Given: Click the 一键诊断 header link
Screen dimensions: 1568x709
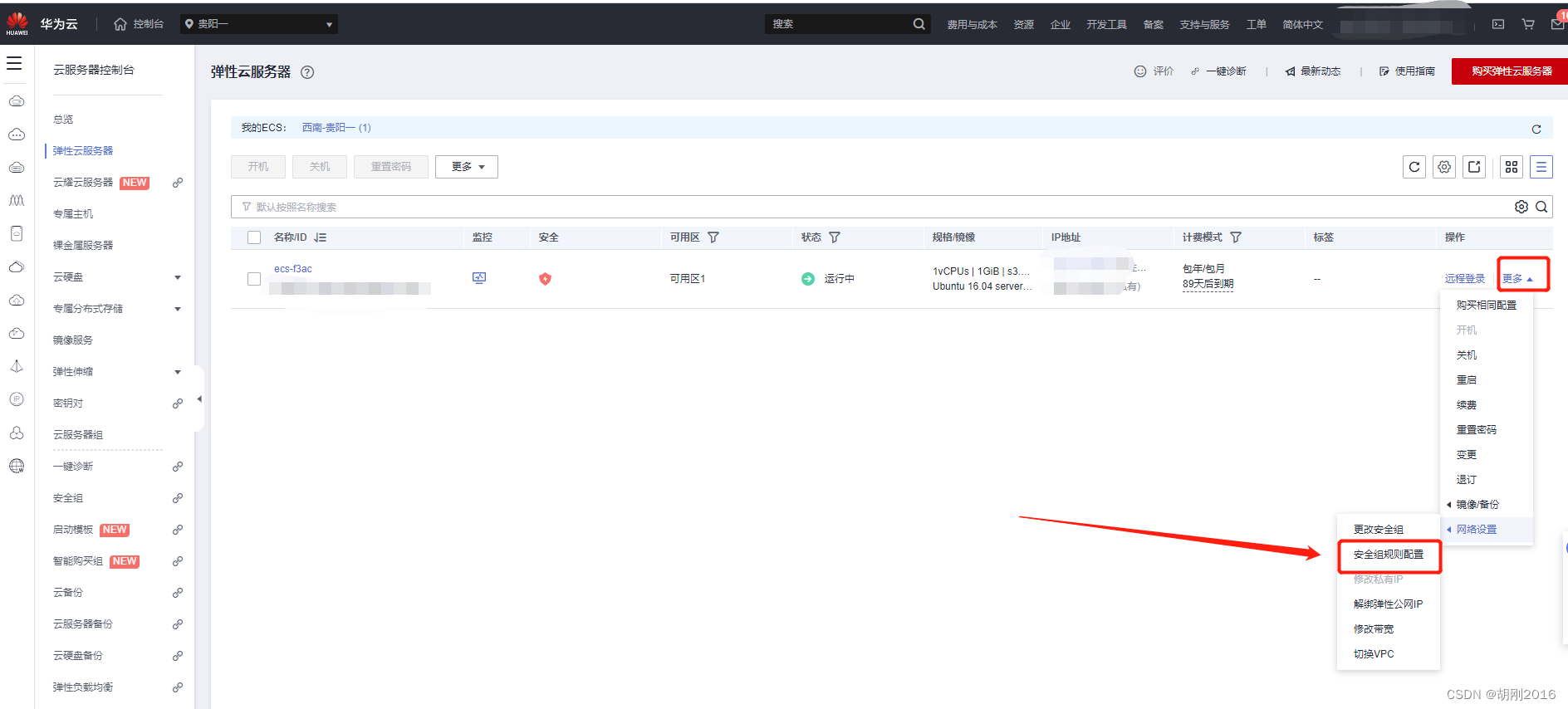Looking at the screenshot, I should pyautogui.click(x=1219, y=71).
